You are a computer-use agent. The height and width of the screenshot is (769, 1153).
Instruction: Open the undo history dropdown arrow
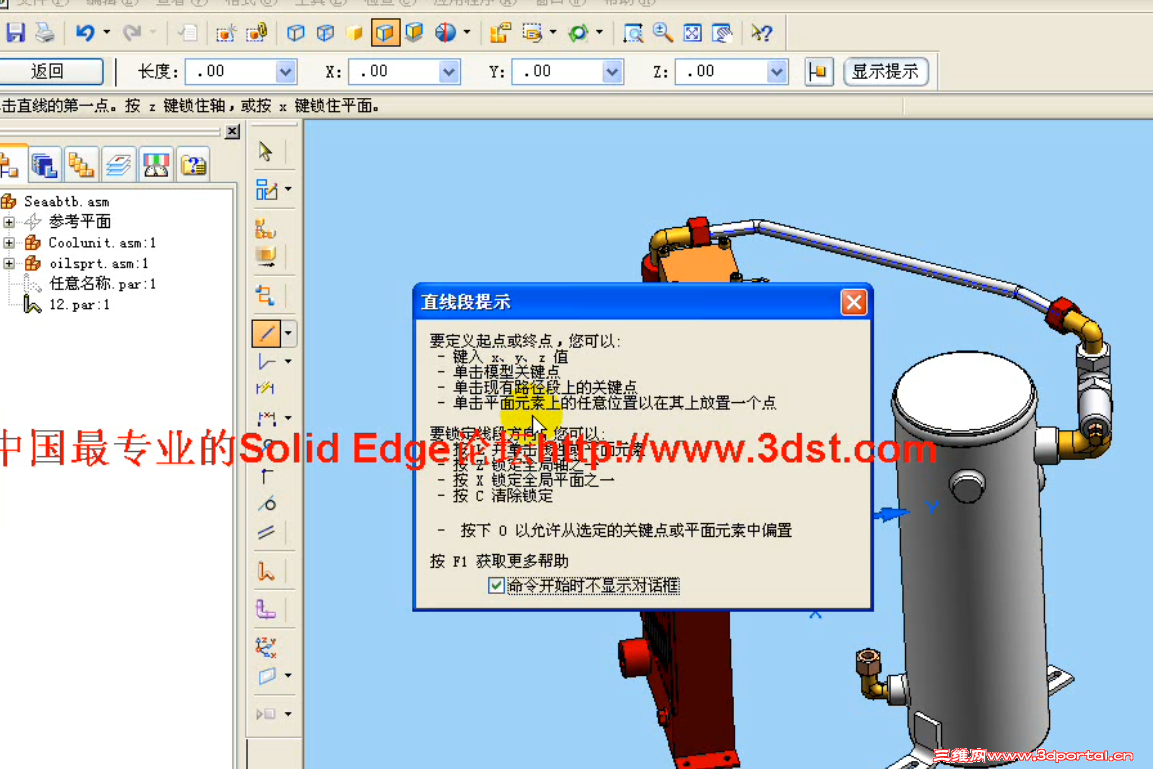pyautogui.click(x=107, y=32)
